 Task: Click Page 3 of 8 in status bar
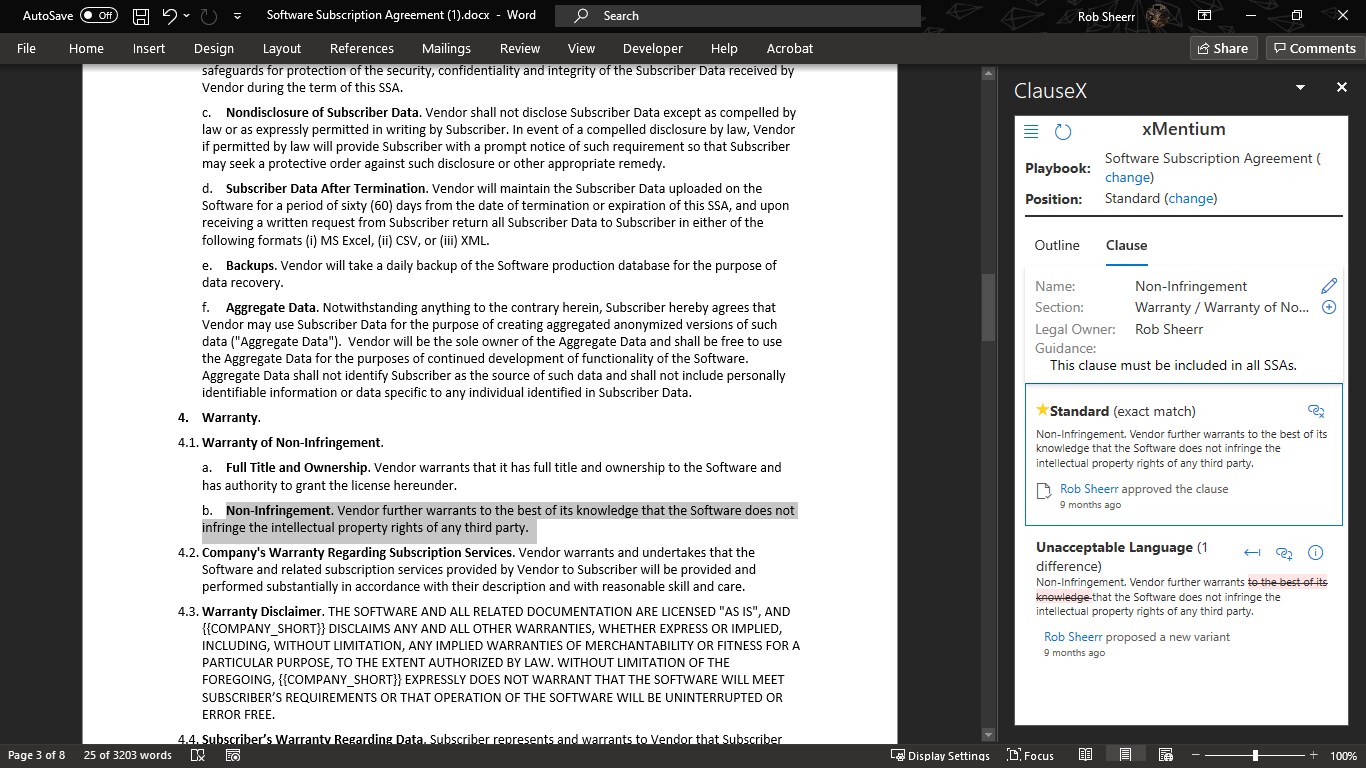37,755
